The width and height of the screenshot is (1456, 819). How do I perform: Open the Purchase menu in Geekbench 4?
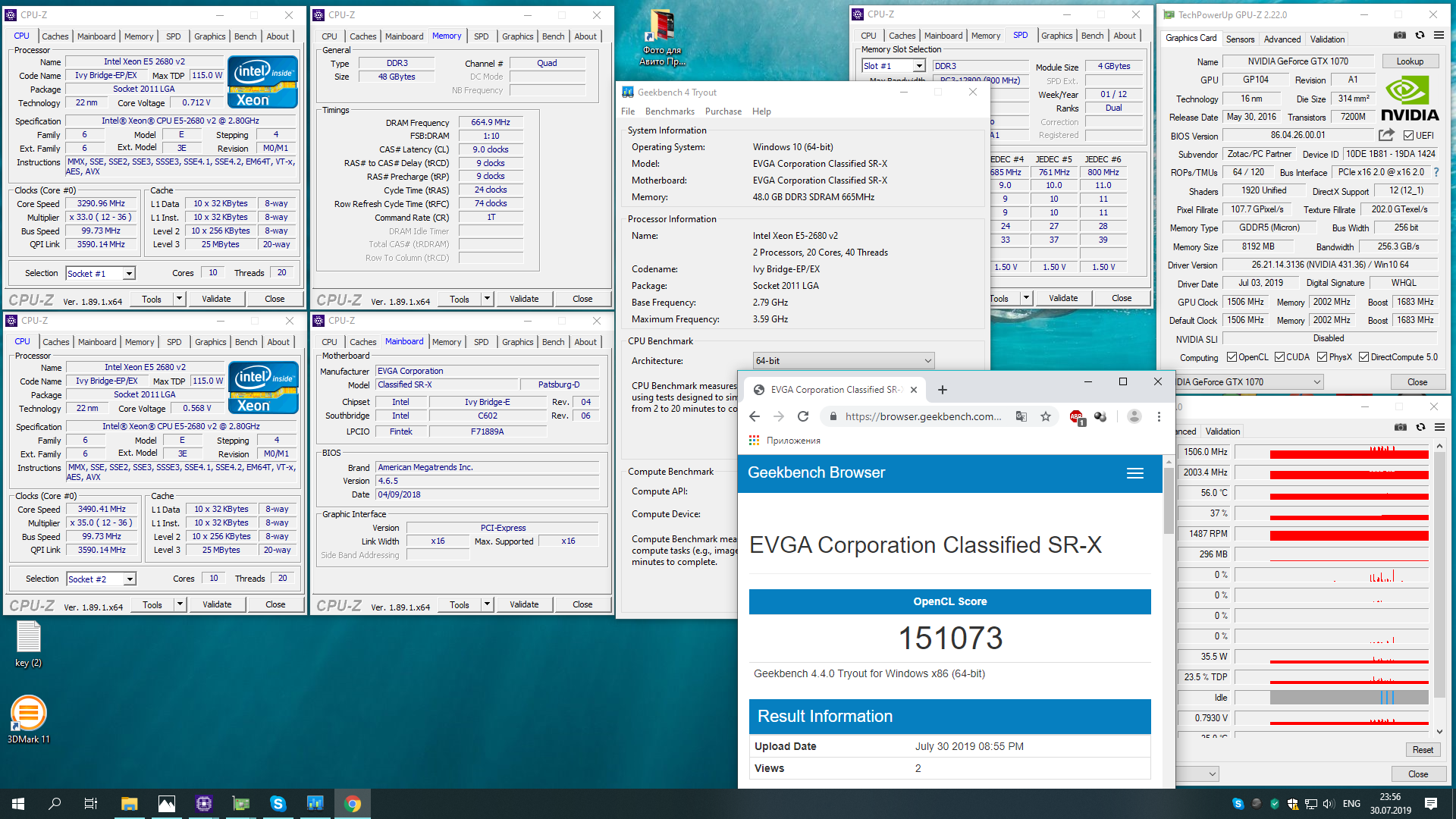pos(723,111)
